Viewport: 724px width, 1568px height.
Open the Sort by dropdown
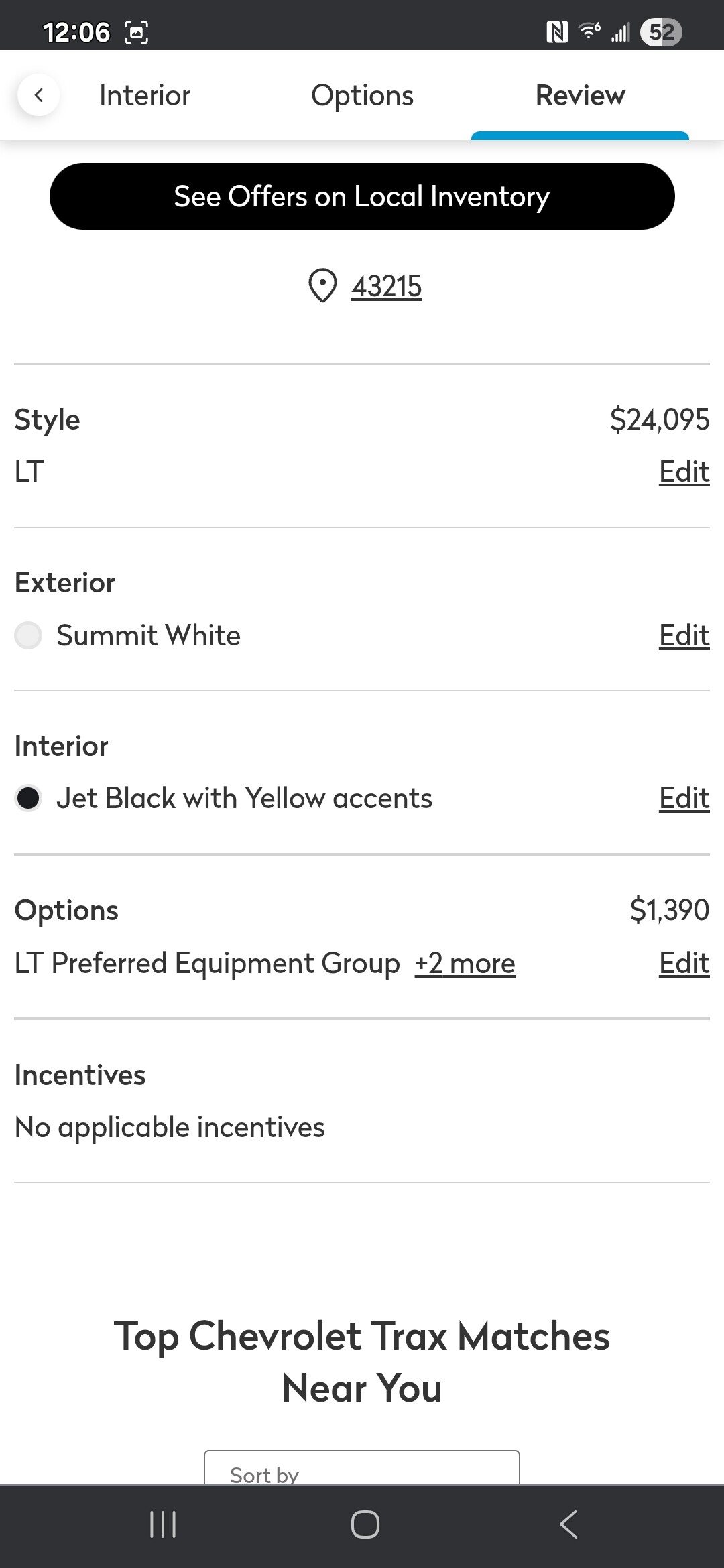362,1469
